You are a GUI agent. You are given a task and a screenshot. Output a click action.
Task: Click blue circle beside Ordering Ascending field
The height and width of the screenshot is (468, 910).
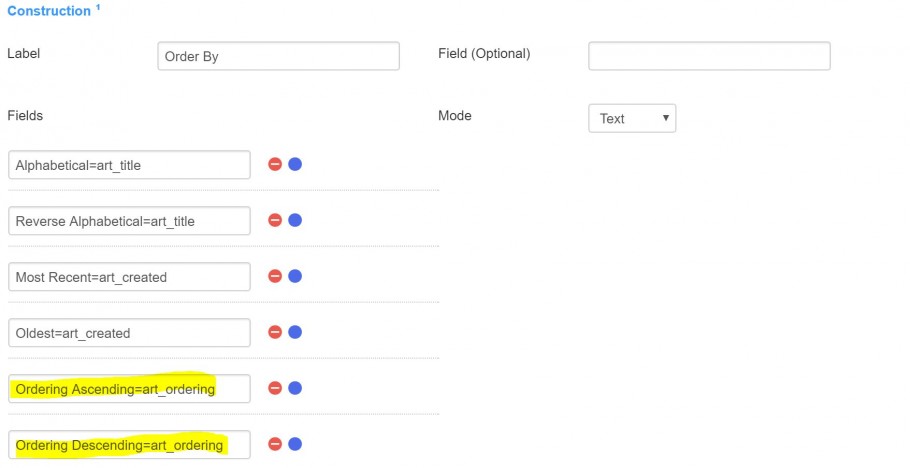[295, 388]
